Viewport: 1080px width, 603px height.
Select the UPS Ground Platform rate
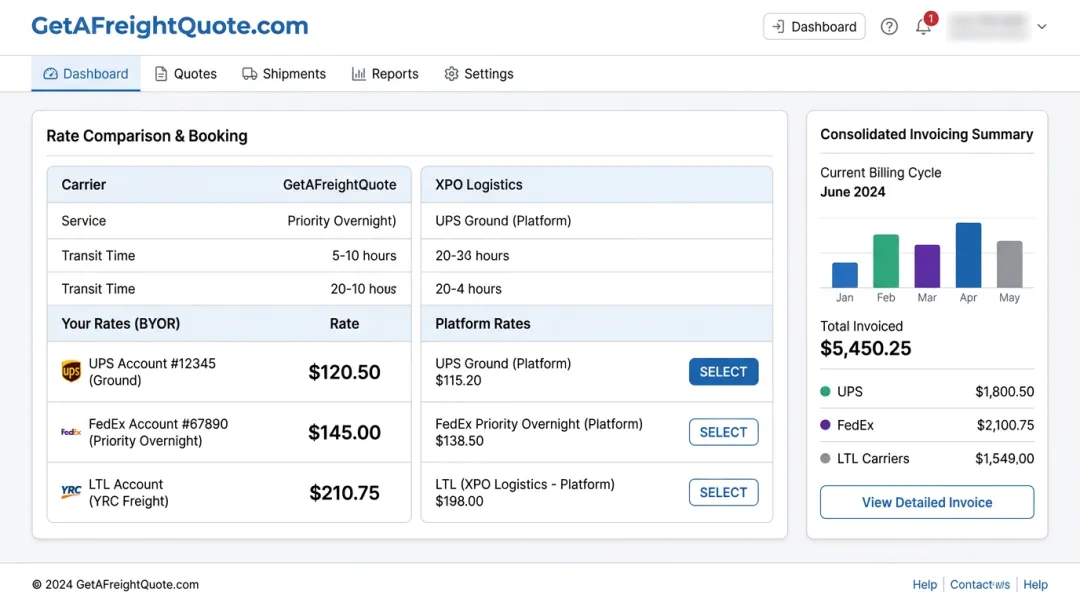tap(723, 371)
